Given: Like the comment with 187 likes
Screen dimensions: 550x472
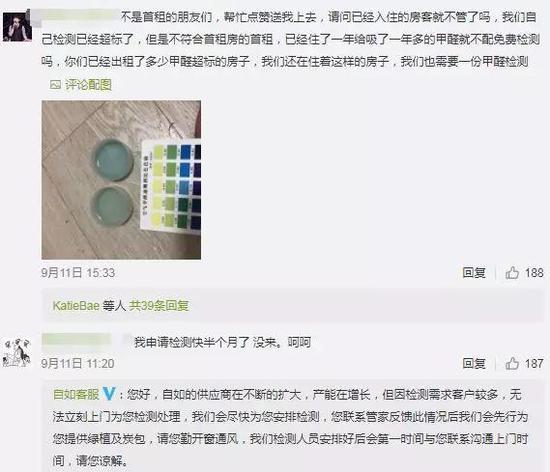Looking at the screenshot, I should 512,363.
